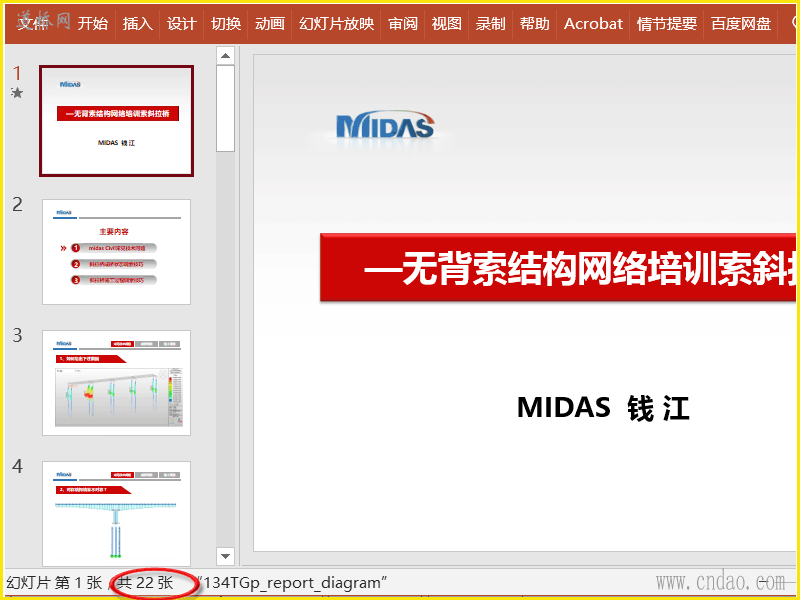Click the thumbnail panel scroll up arrow

pos(225,56)
